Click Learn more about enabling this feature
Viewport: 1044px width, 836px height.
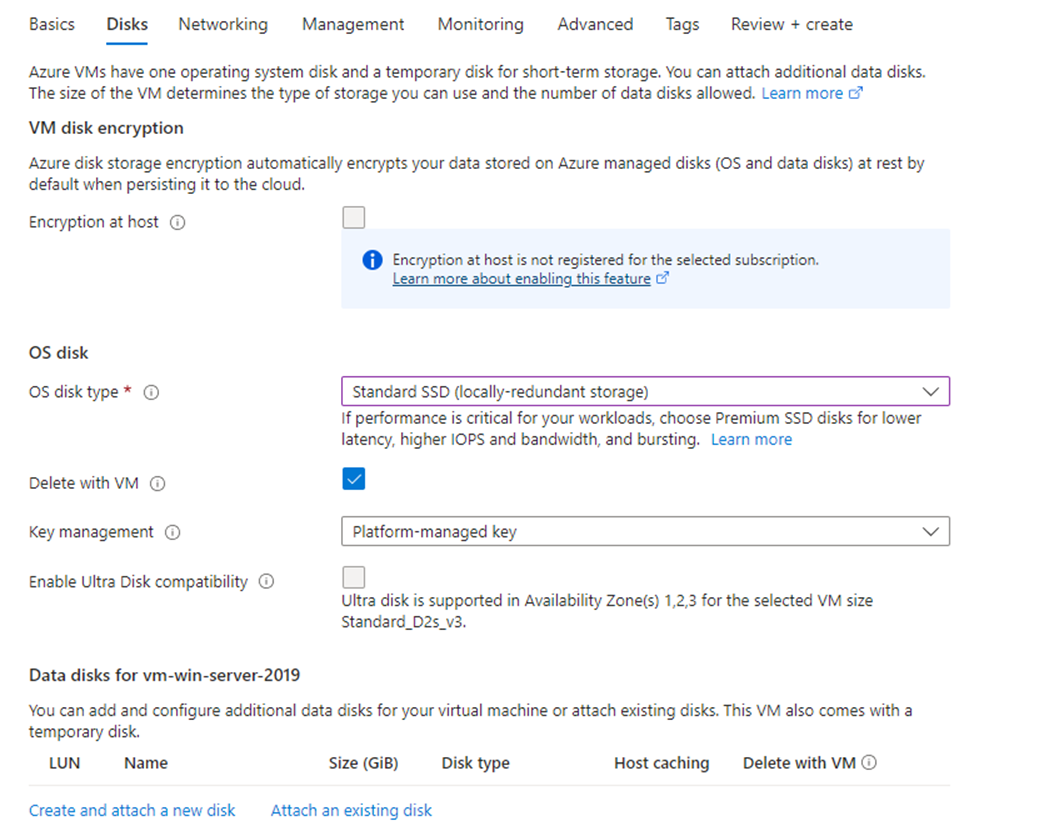[x=522, y=279]
